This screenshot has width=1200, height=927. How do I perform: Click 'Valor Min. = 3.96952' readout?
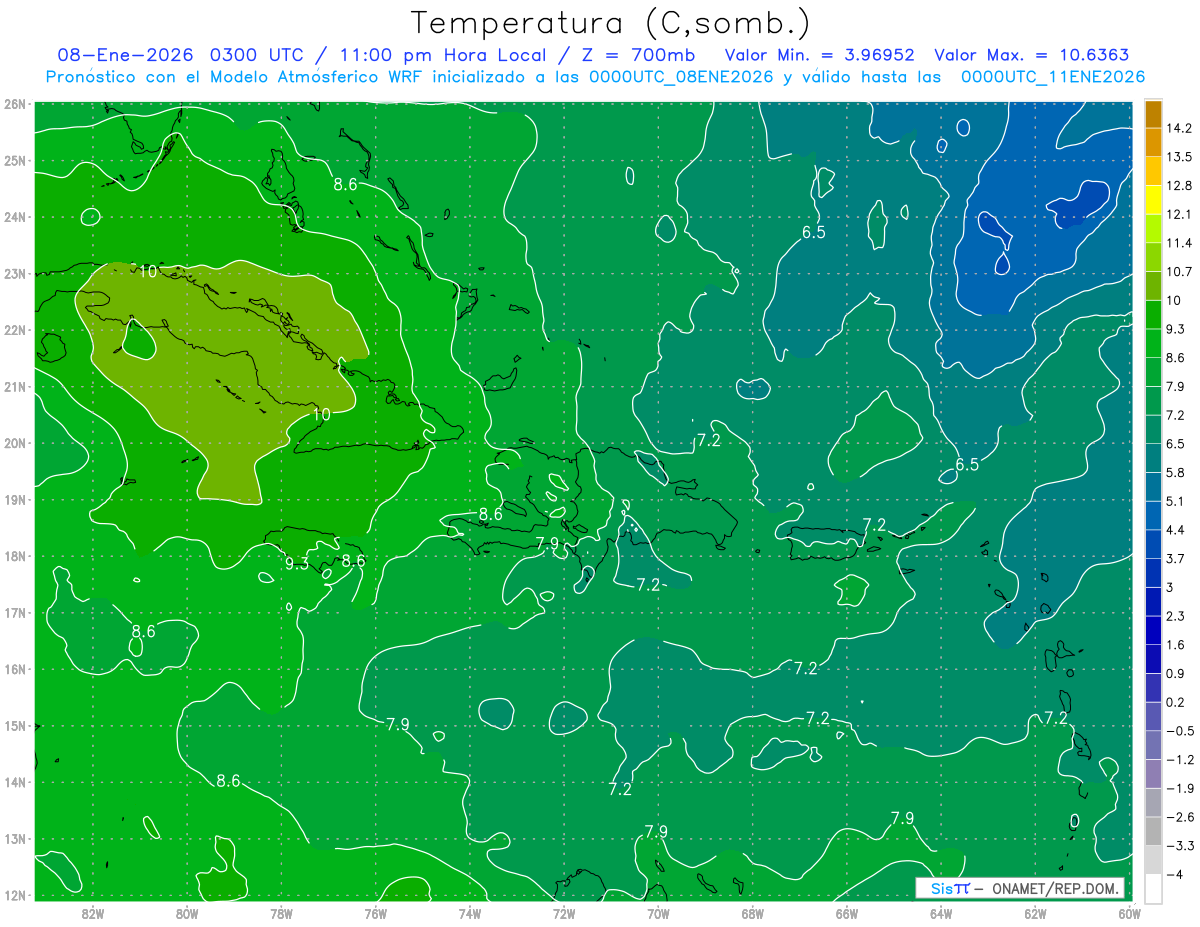tap(820, 55)
